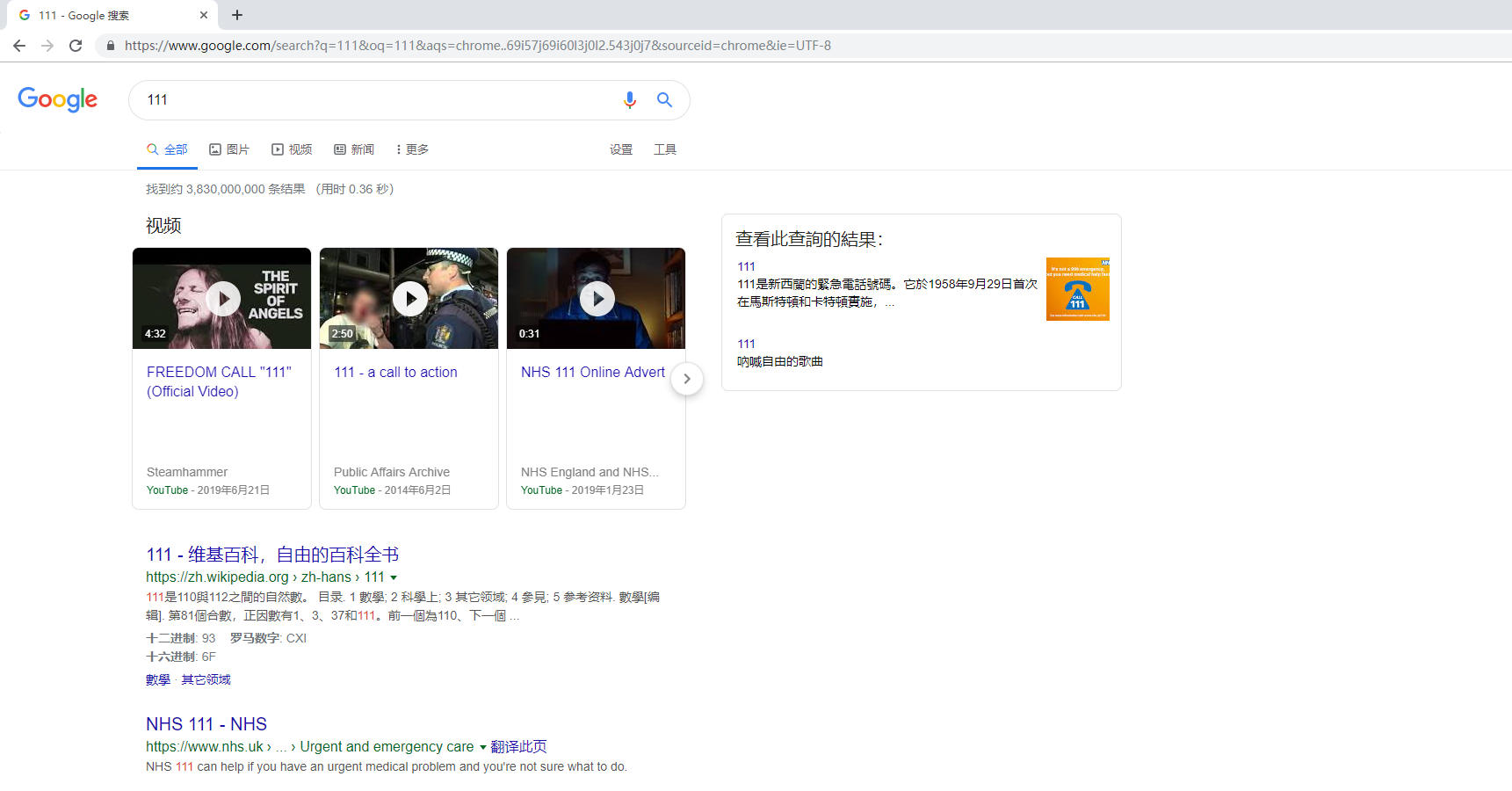Image resolution: width=1512 pixels, height=791 pixels.
Task: Click 'YouTube - 2019年1月23日' source line
Action: pos(582,490)
